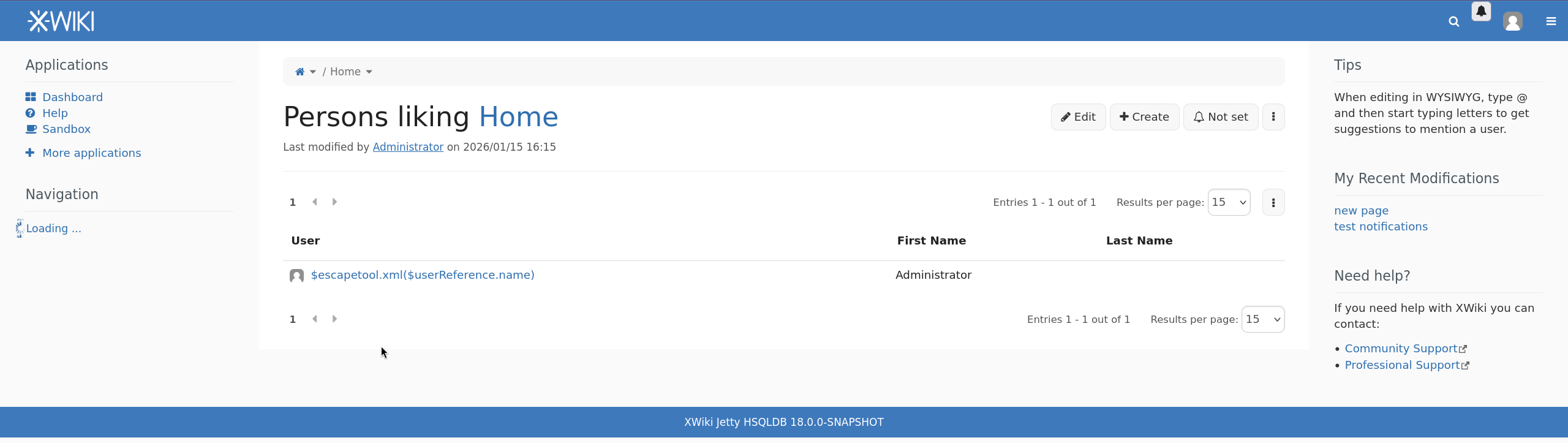Sort table by First Name column

click(931, 241)
